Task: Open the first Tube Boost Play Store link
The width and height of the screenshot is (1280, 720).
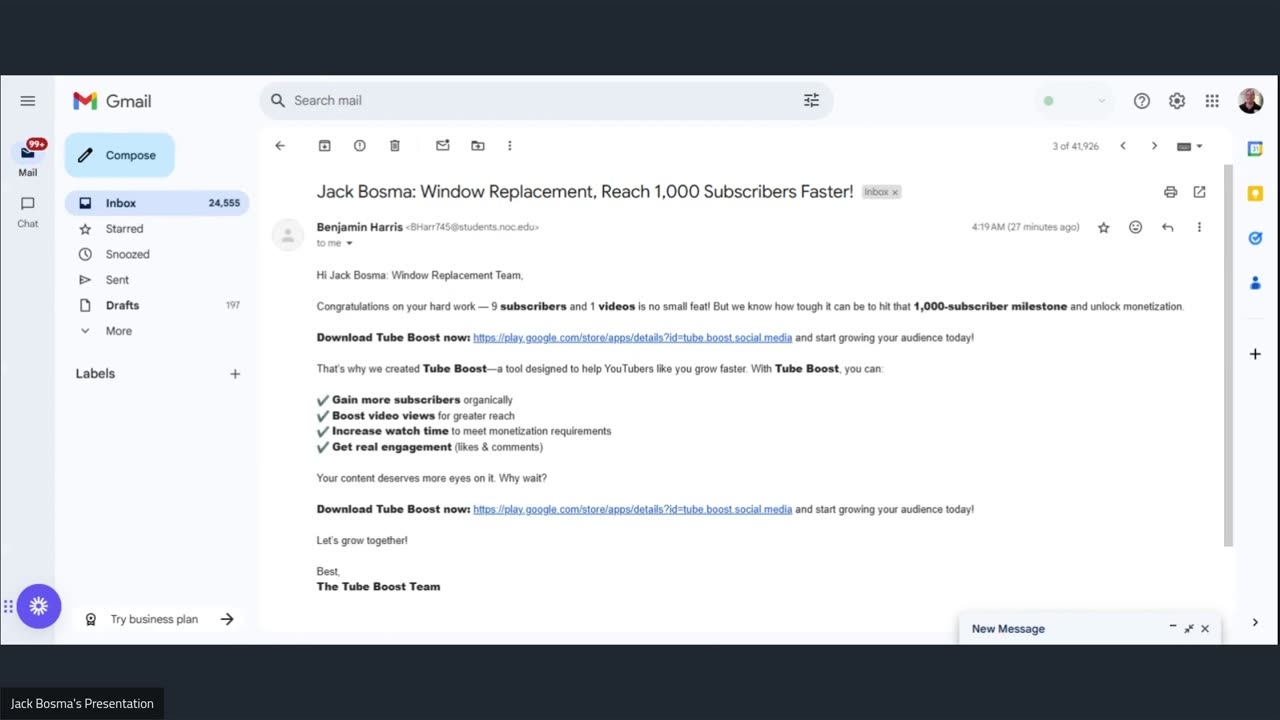Action: click(x=632, y=338)
